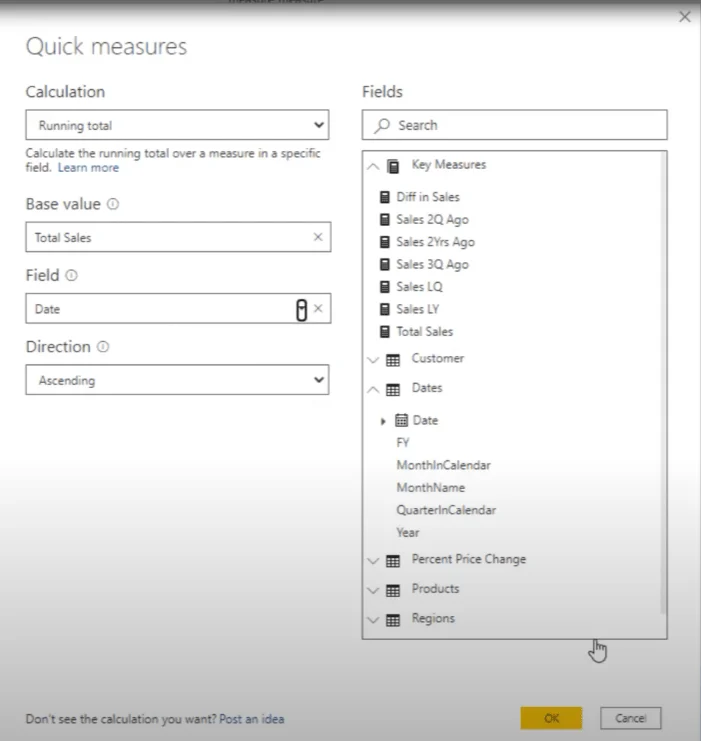Expand the Products table
This screenshot has height=741, width=701.
[373, 590]
